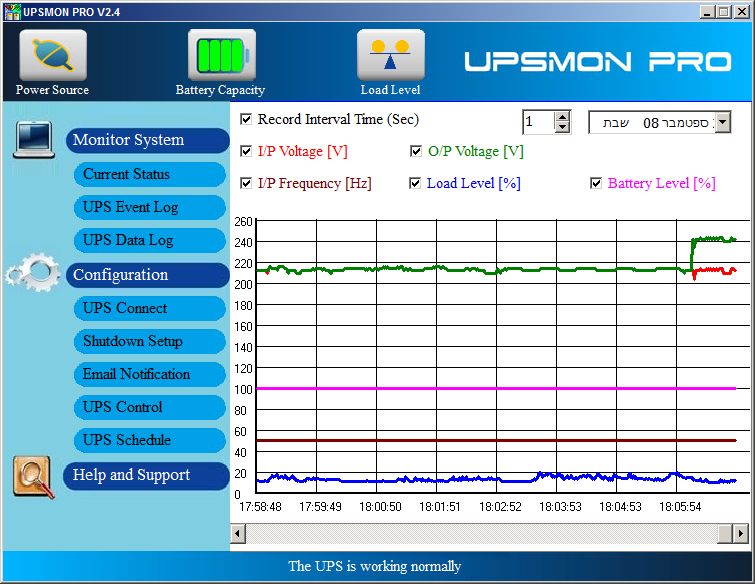Open UPS Data Log
Image resolution: width=755 pixels, height=584 pixels.
(149, 240)
